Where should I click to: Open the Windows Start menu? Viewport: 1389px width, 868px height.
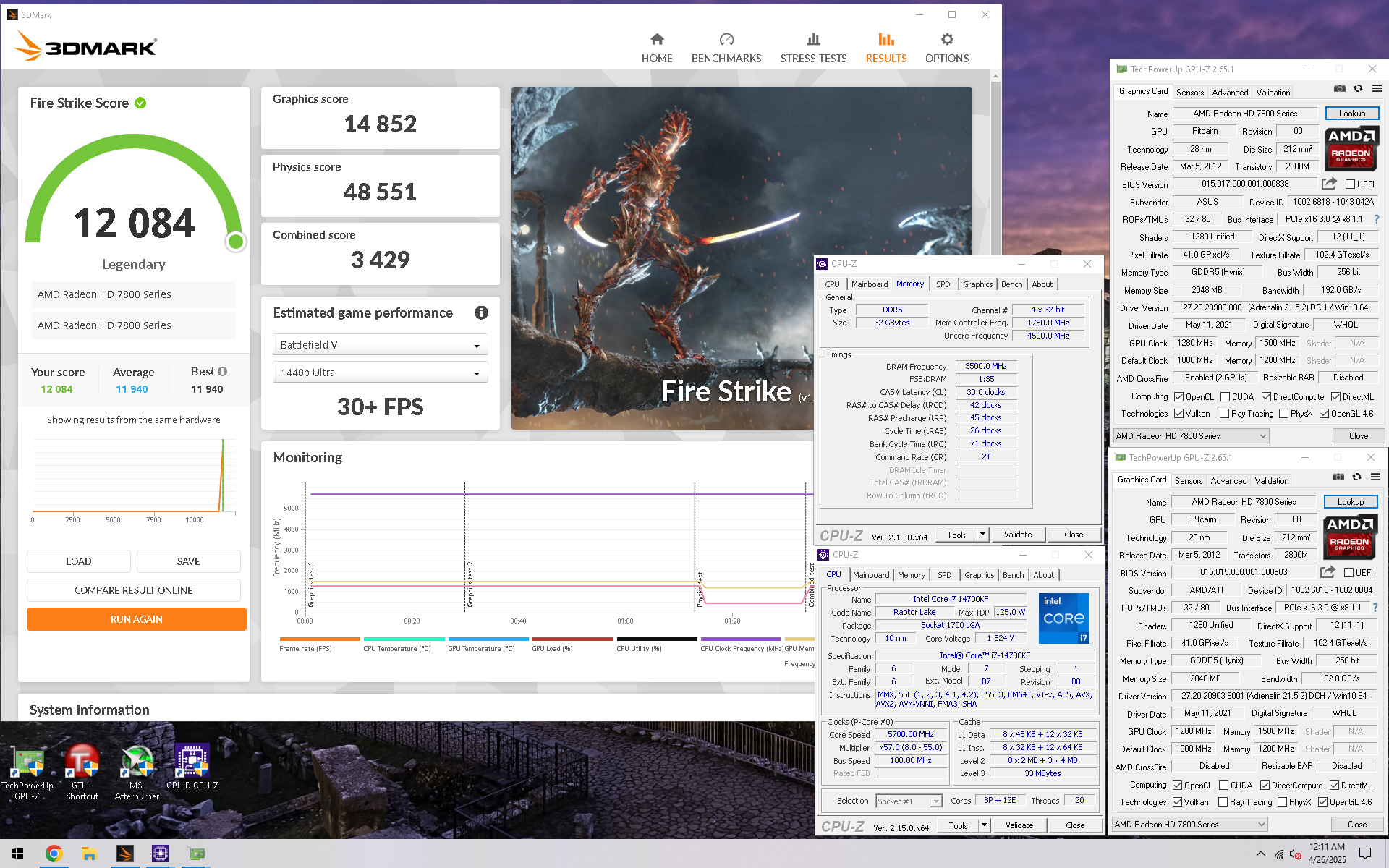(x=17, y=854)
